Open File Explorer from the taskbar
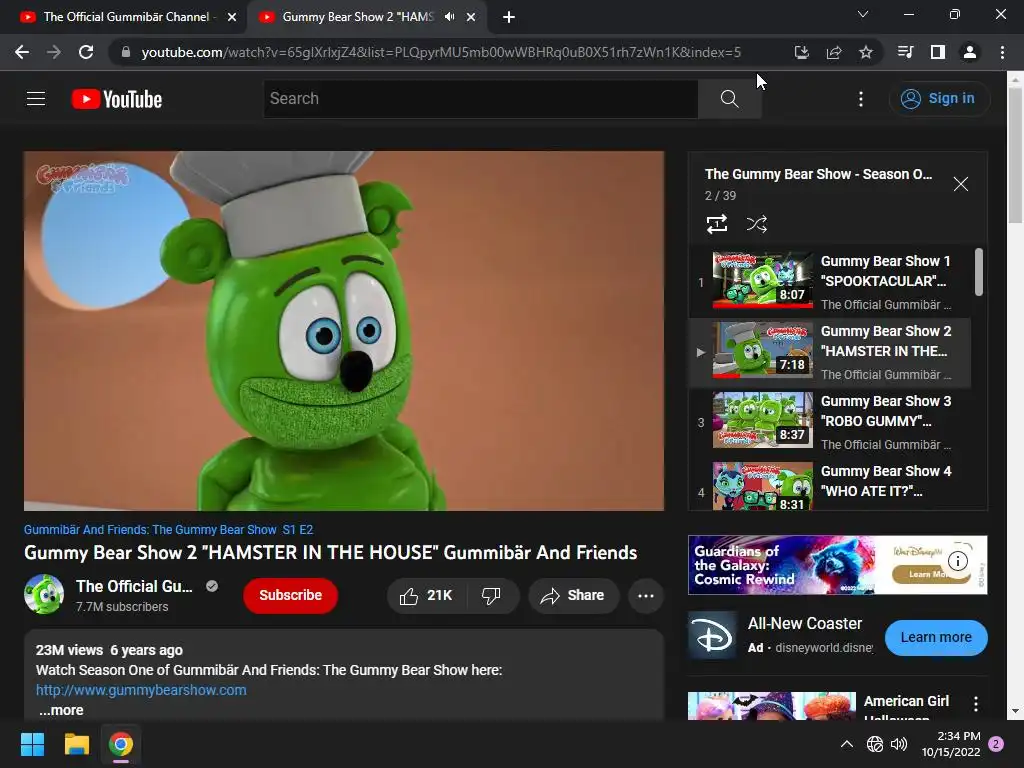The image size is (1024, 768). [x=76, y=744]
